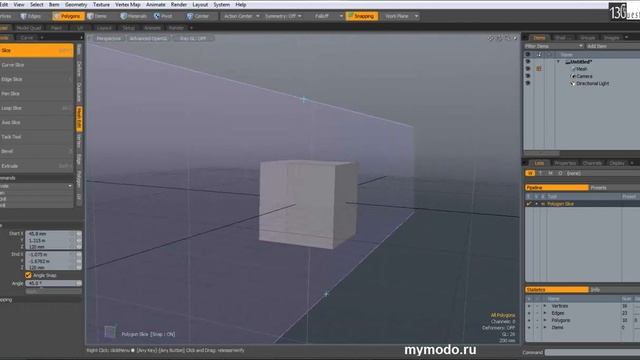Open the Perspective view dropdown
The height and width of the screenshot is (360, 640).
pos(109,38)
